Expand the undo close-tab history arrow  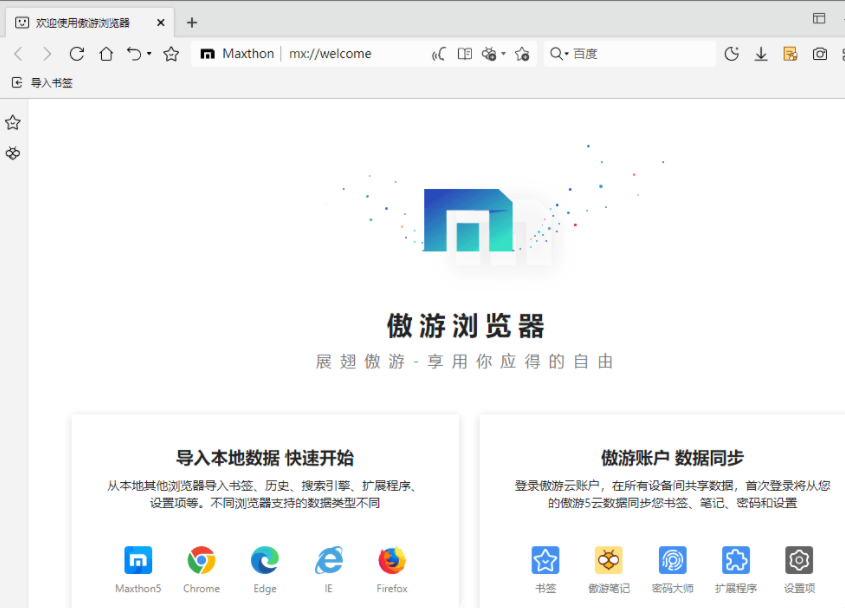pyautogui.click(x=149, y=54)
